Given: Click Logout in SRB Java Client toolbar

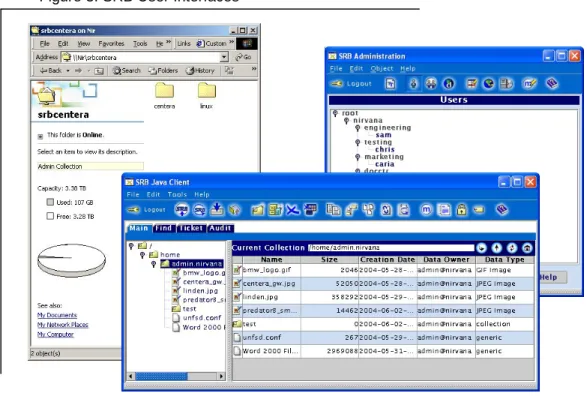Looking at the screenshot, I should pyautogui.click(x=147, y=210).
